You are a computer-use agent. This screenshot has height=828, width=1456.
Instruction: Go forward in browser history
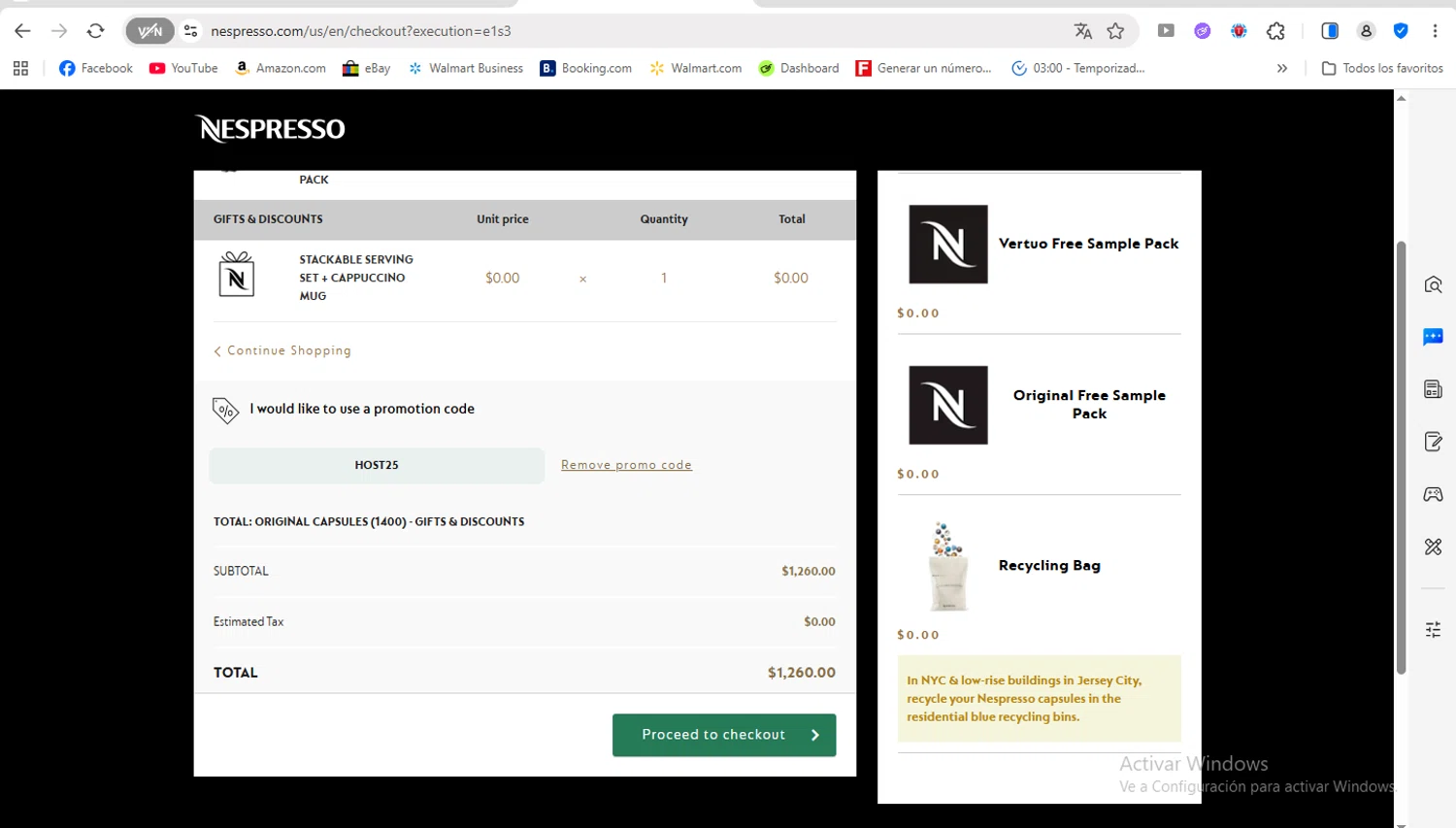pyautogui.click(x=59, y=31)
